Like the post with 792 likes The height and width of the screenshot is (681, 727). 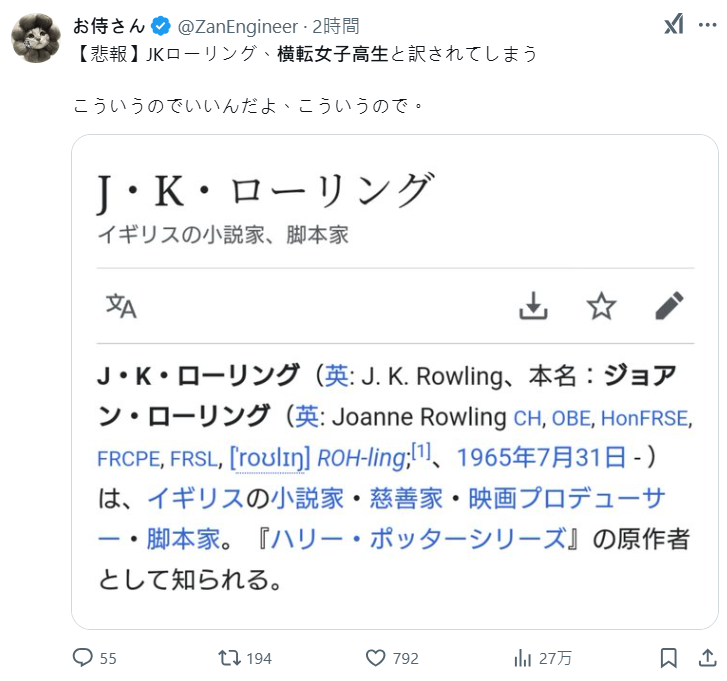377,658
